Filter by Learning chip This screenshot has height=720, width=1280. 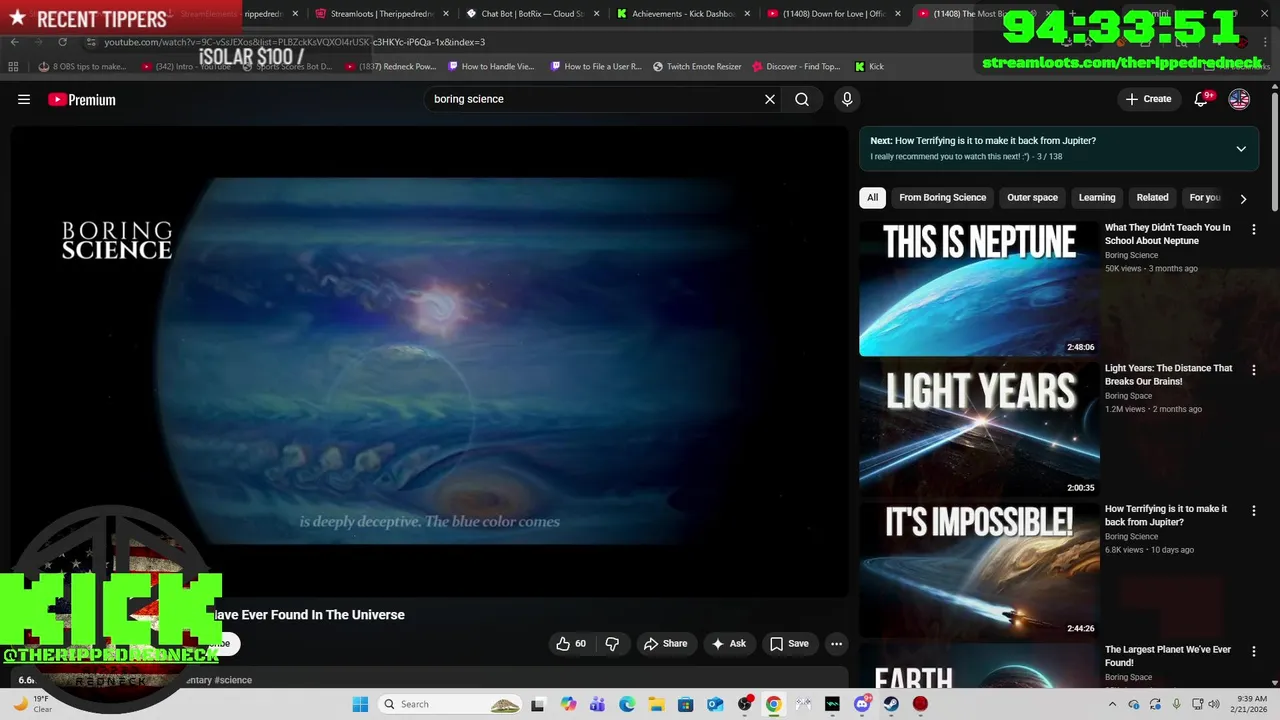tap(1097, 198)
